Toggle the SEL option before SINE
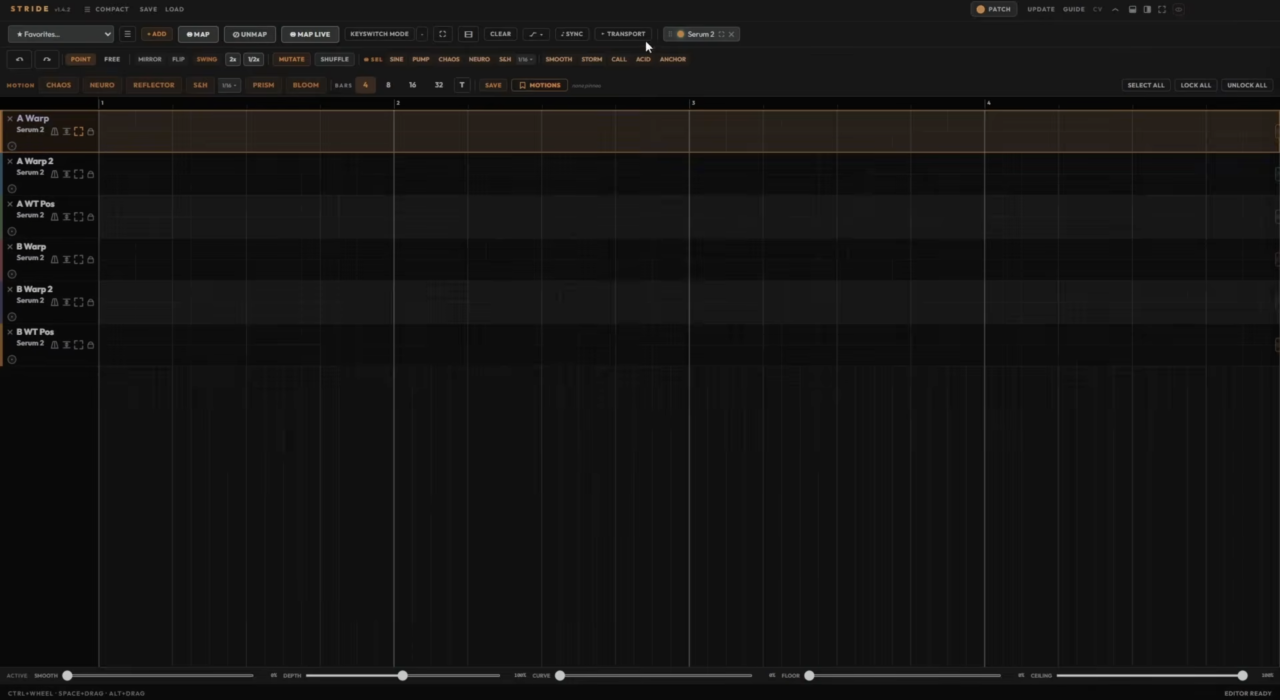Screen dimensions: 1280x700 coord(373,59)
